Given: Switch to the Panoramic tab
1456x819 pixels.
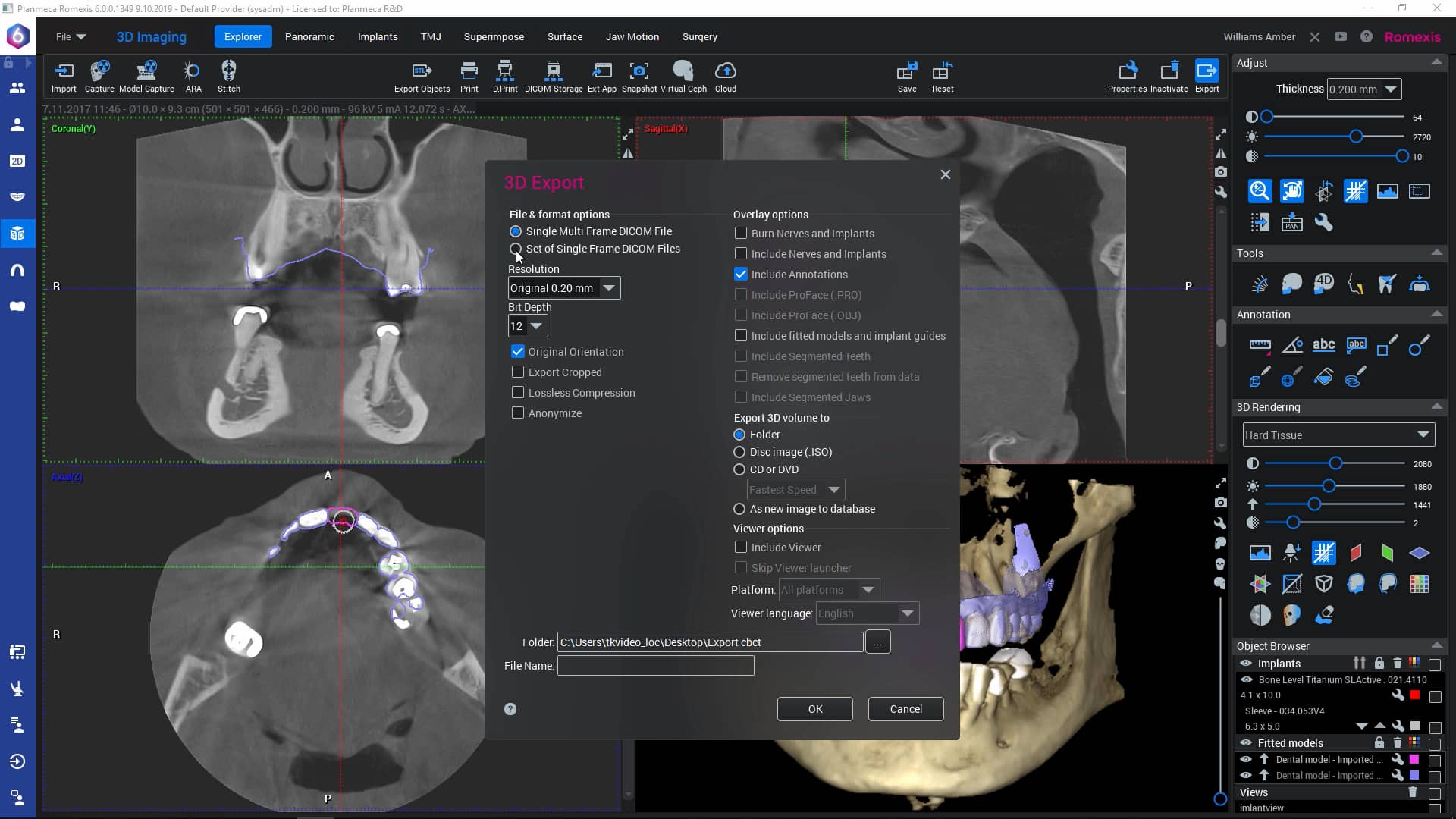Looking at the screenshot, I should click(309, 36).
